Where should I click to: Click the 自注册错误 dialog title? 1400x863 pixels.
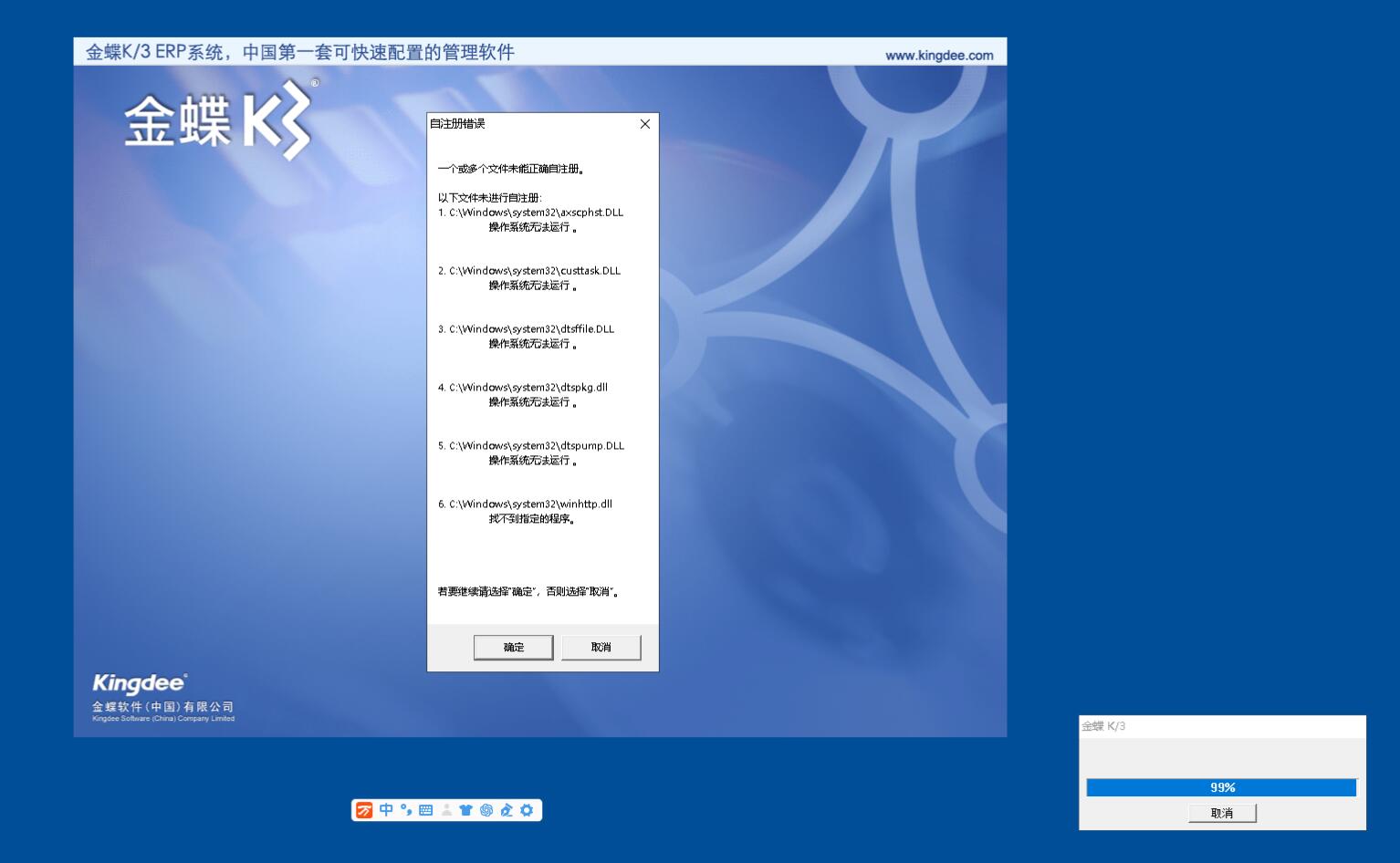pos(457,124)
